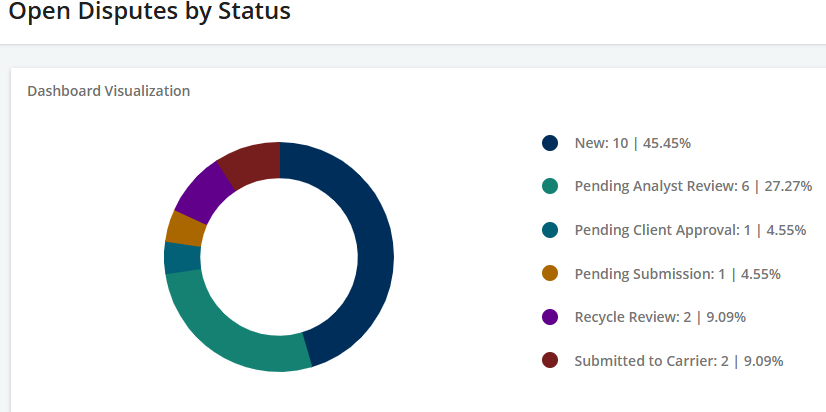This screenshot has height=412, width=826.
Task: Click the Pending Analyst Review legend dot
Action: click(549, 186)
